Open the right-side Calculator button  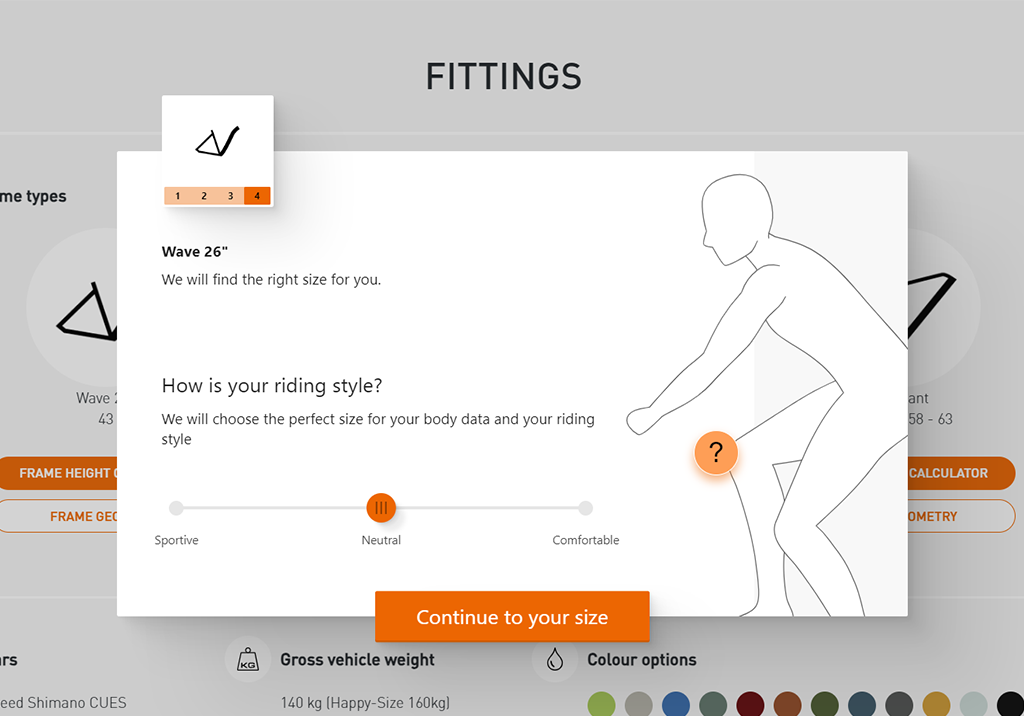(x=961, y=473)
